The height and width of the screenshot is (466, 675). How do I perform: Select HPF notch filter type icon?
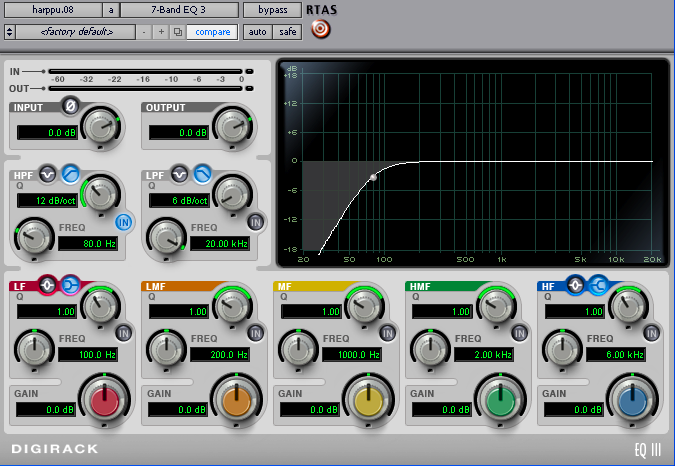pos(48,174)
